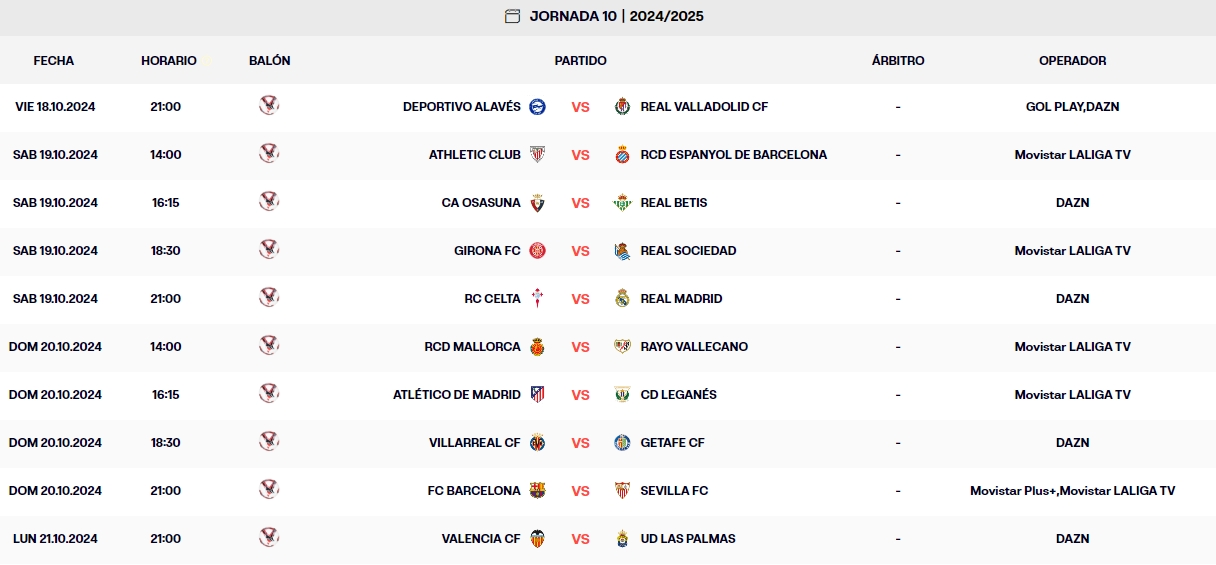Click the RC Celta team name

tap(493, 299)
